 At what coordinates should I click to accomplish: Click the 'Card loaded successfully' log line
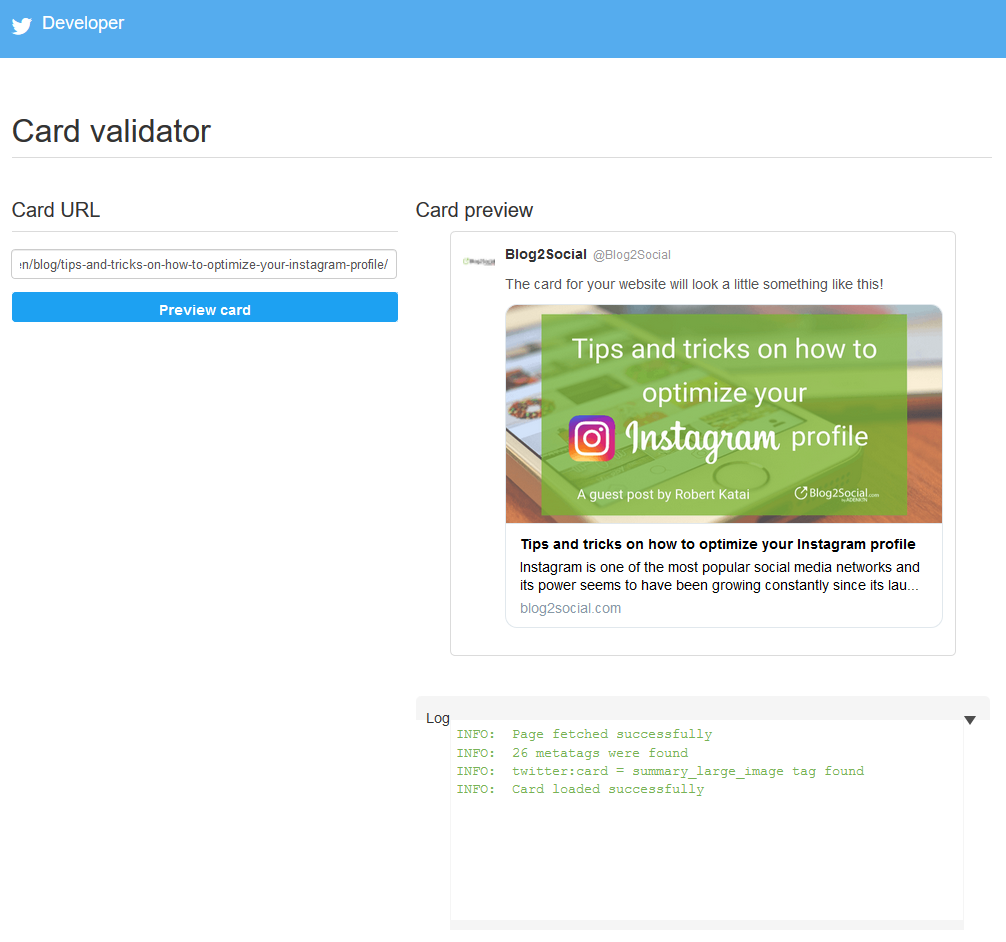(x=580, y=789)
